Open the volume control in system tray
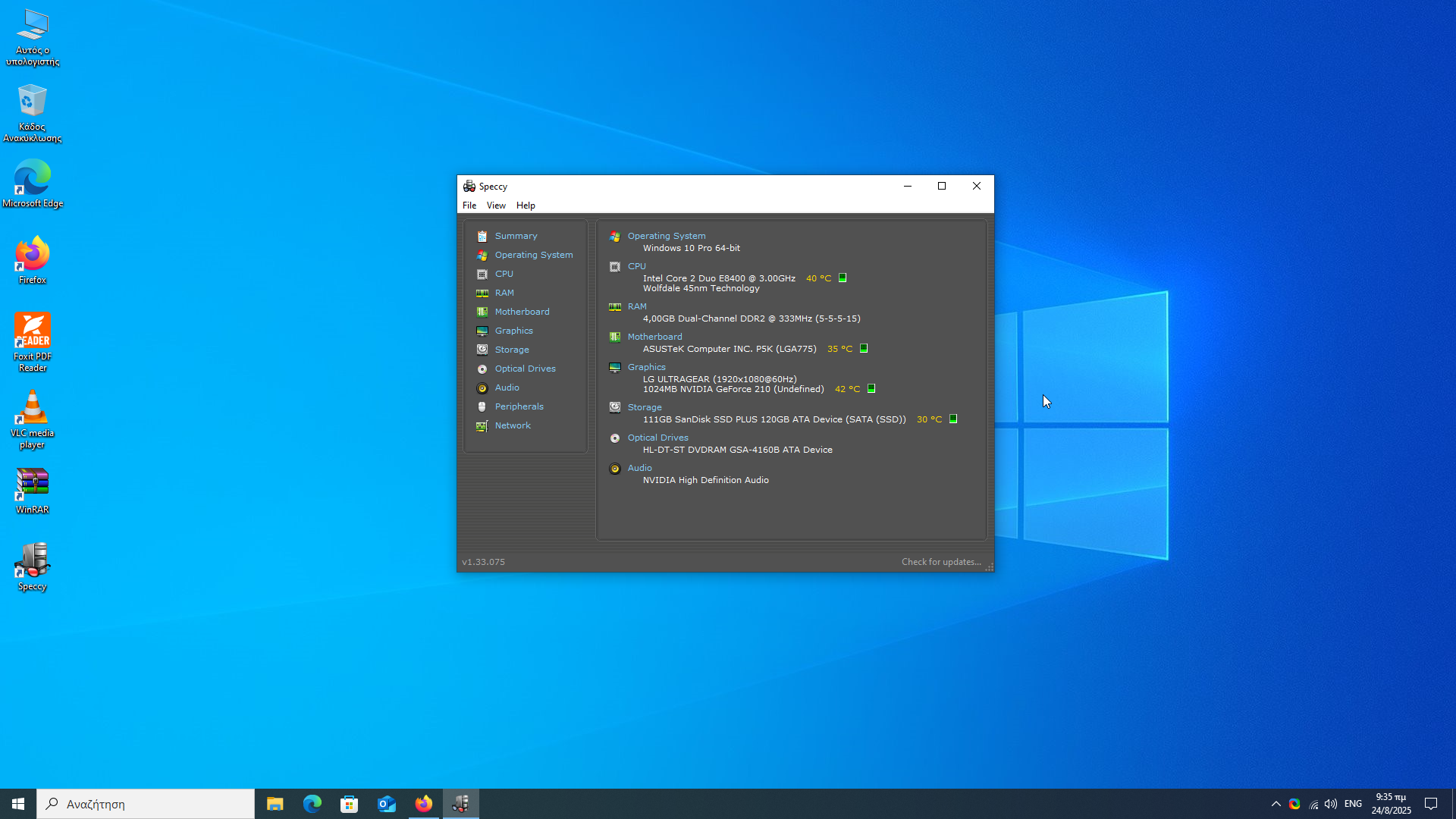 [1331, 804]
